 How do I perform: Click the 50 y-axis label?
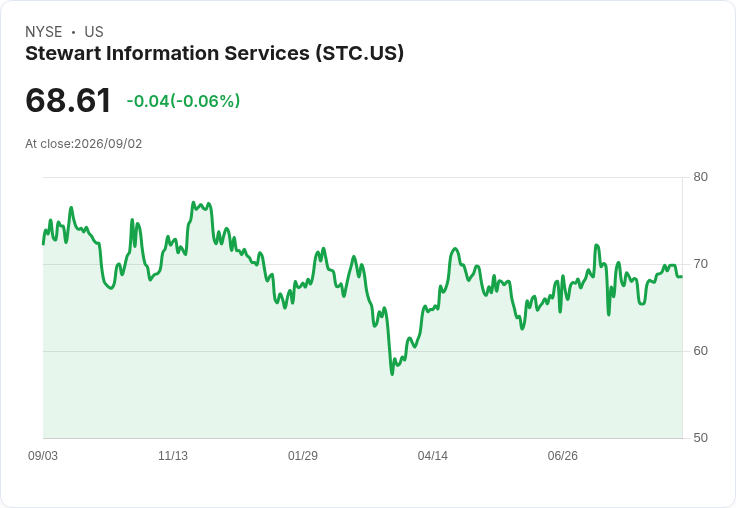pyautogui.click(x=700, y=438)
